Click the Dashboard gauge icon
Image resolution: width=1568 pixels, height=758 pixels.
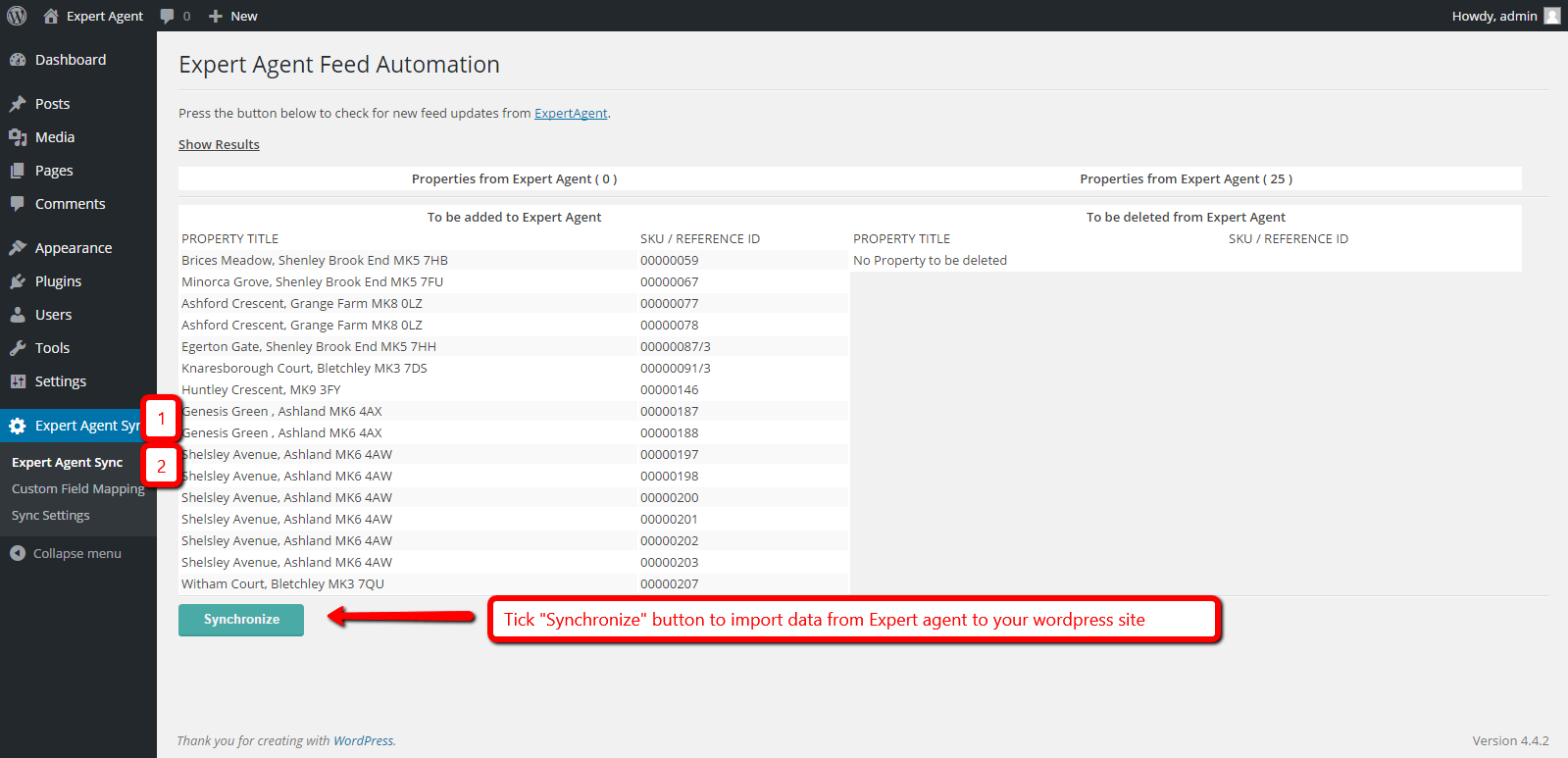point(18,60)
